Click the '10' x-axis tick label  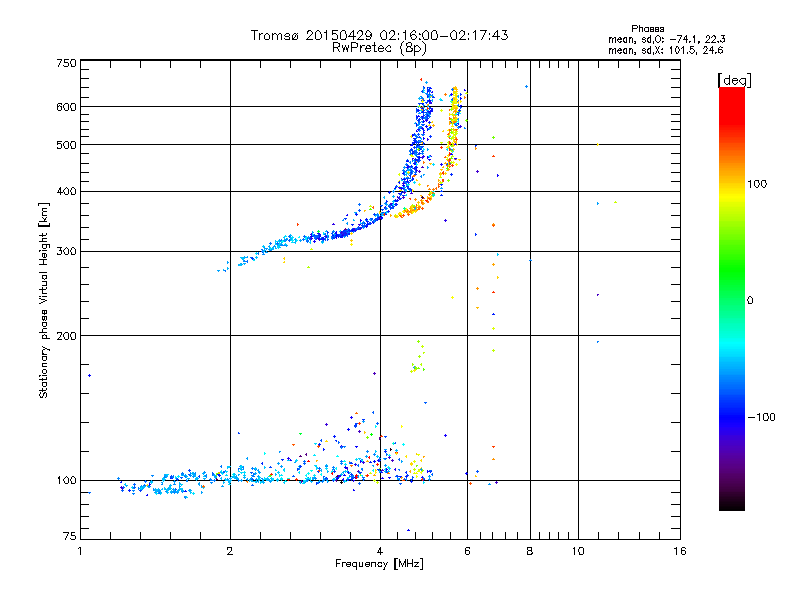(x=578, y=551)
